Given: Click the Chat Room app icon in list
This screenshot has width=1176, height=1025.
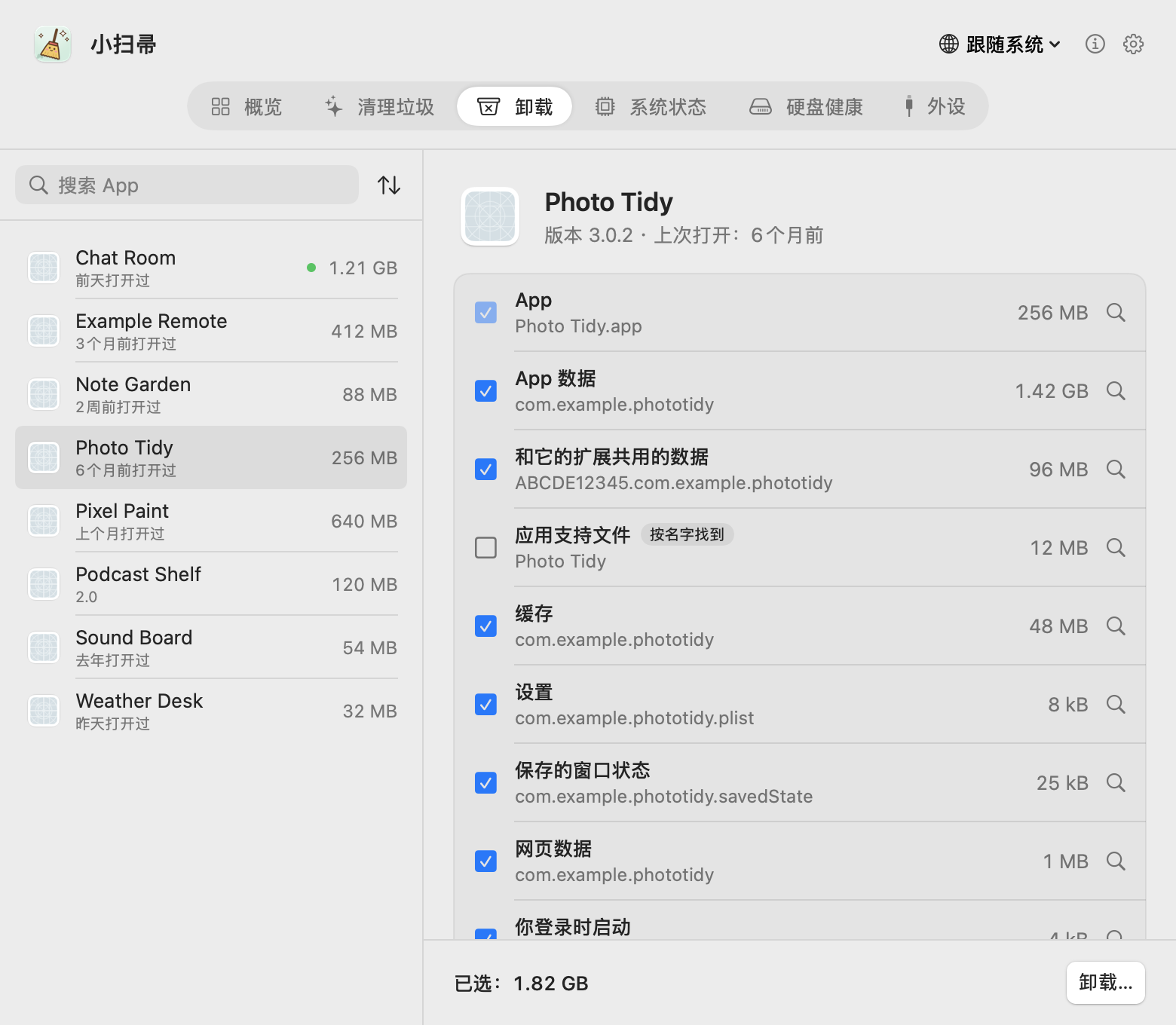Looking at the screenshot, I should click(44, 268).
